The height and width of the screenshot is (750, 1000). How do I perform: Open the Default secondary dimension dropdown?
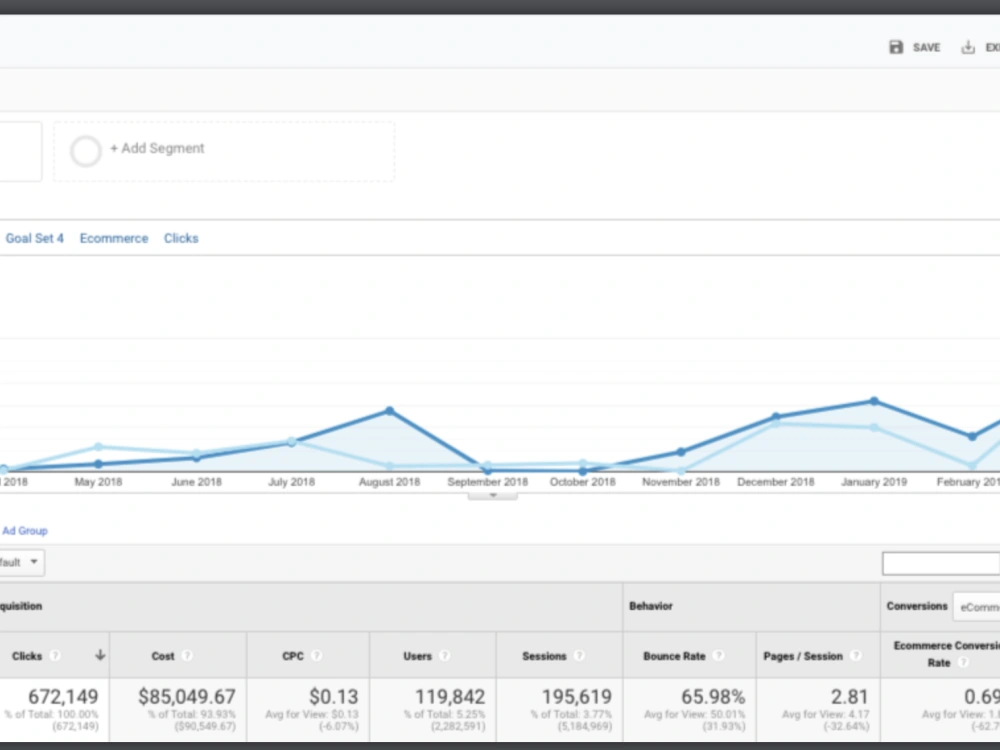coord(22,562)
